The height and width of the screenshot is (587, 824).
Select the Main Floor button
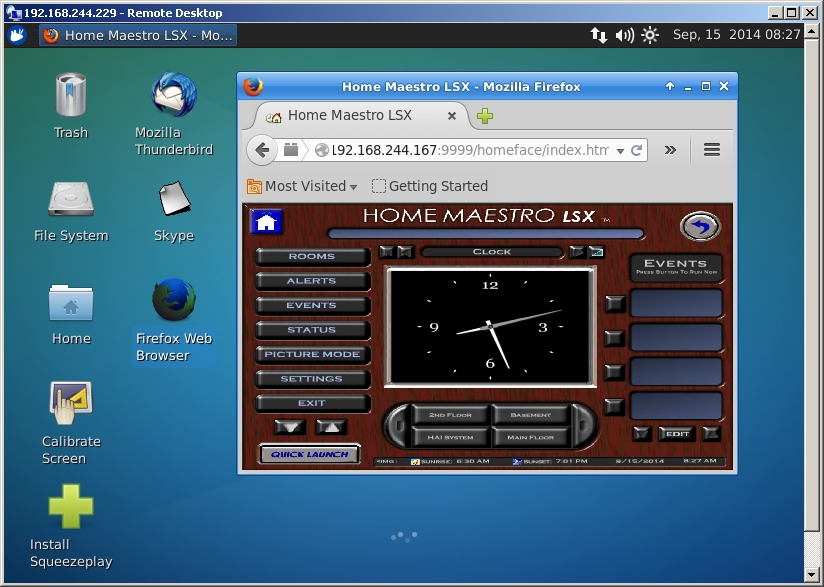click(x=531, y=437)
